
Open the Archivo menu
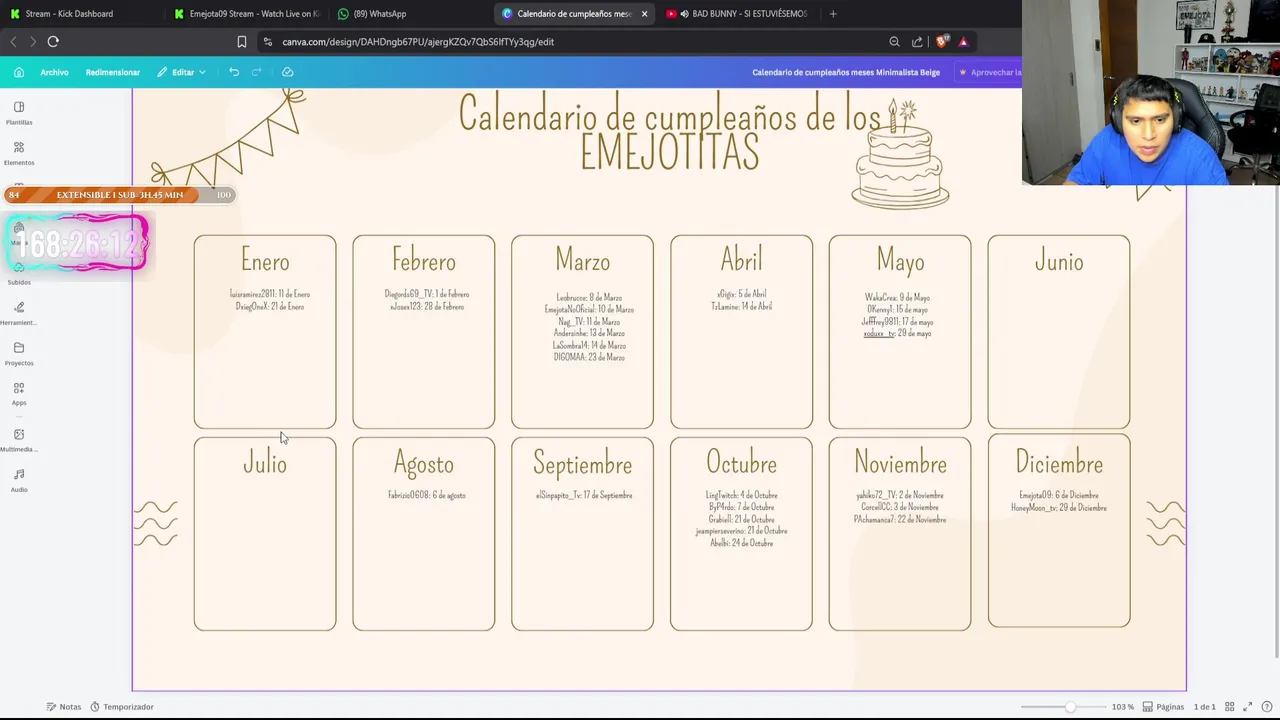(54, 72)
